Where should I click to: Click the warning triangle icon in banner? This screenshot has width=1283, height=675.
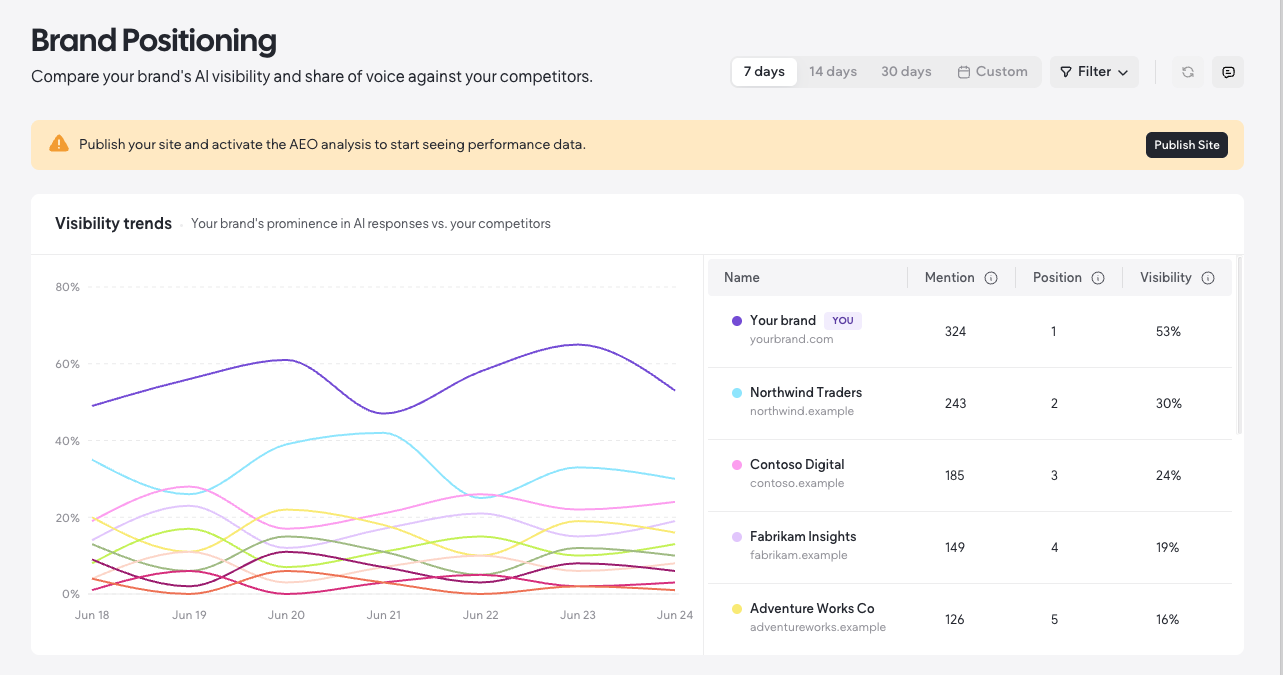click(x=59, y=144)
